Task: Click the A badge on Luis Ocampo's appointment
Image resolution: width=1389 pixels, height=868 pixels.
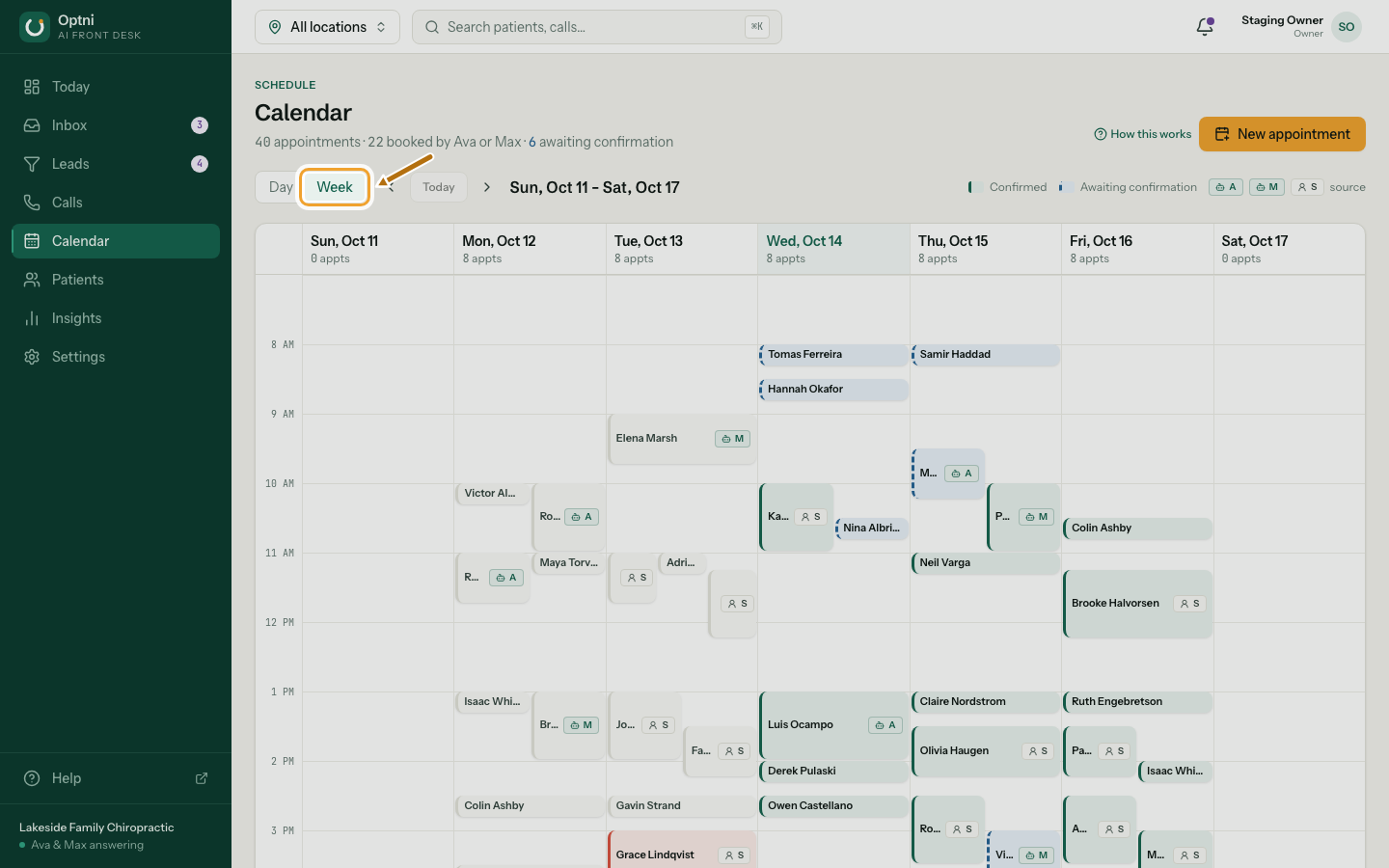Action: [x=885, y=725]
